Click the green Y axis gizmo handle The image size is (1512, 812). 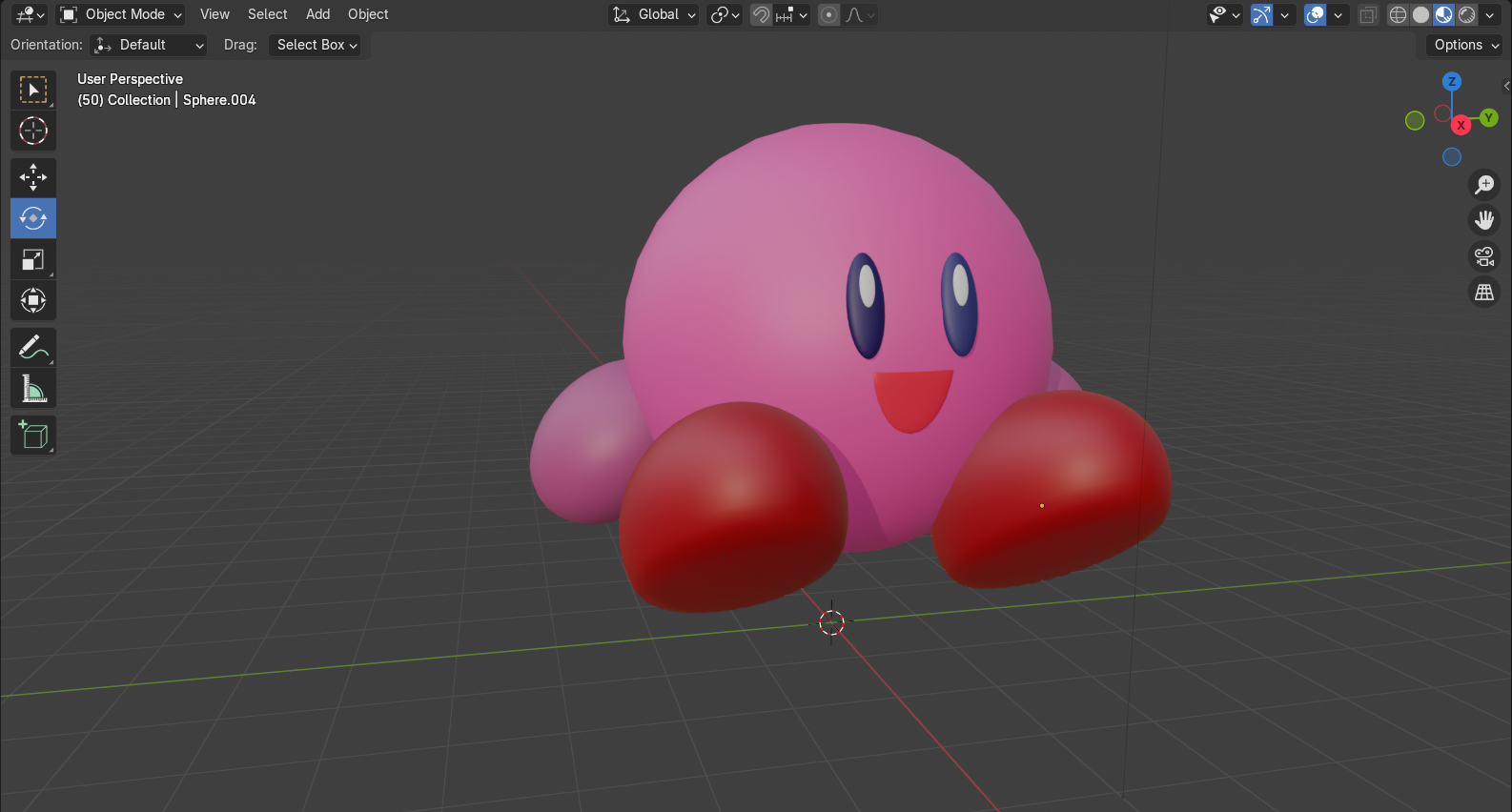click(1488, 117)
